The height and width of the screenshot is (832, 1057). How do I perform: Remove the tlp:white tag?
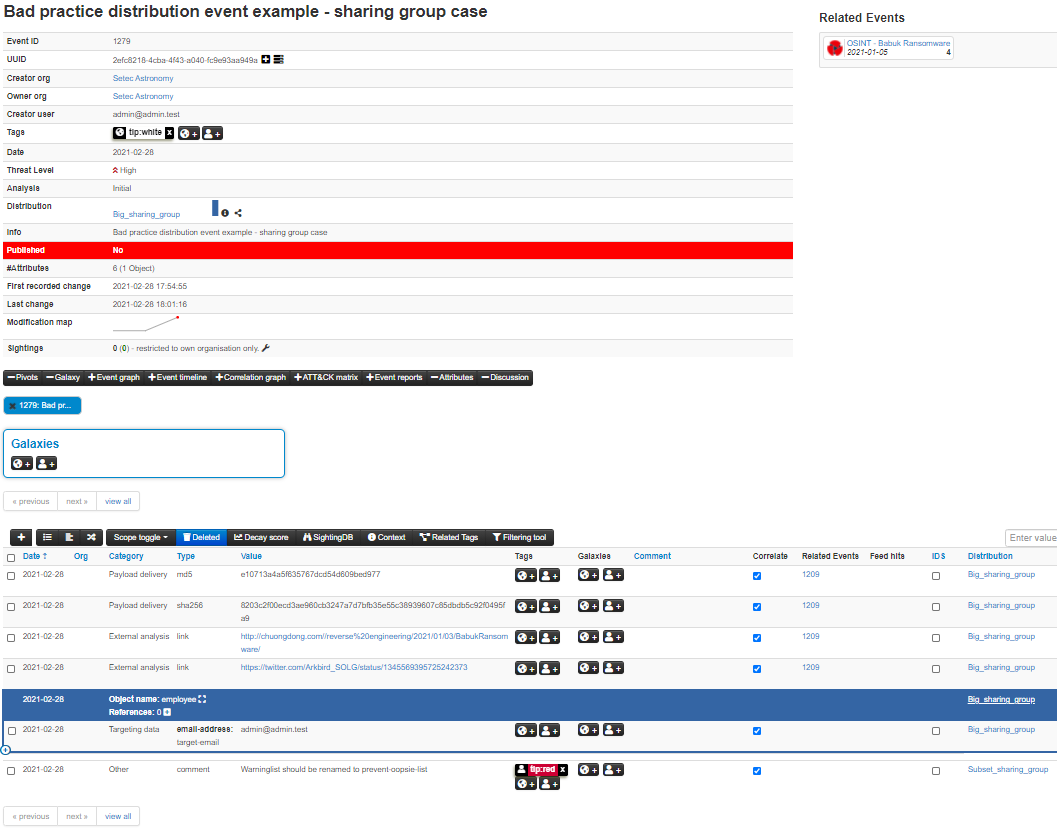[168, 131]
